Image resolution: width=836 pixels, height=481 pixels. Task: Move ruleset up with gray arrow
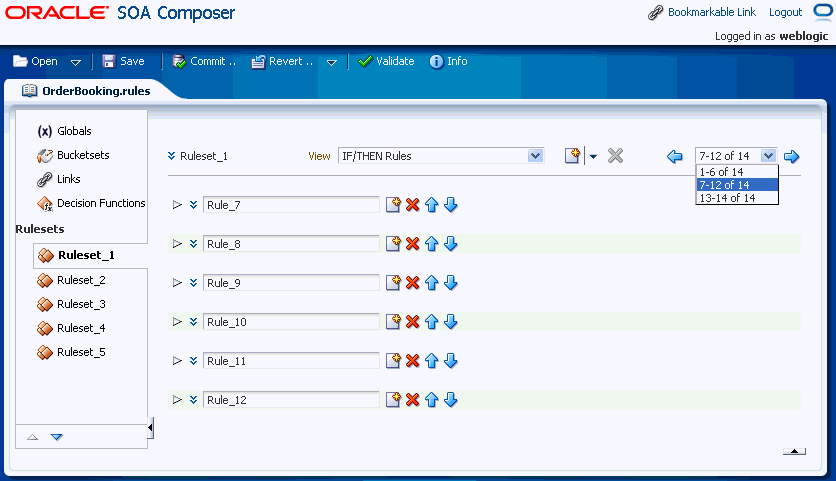point(33,437)
